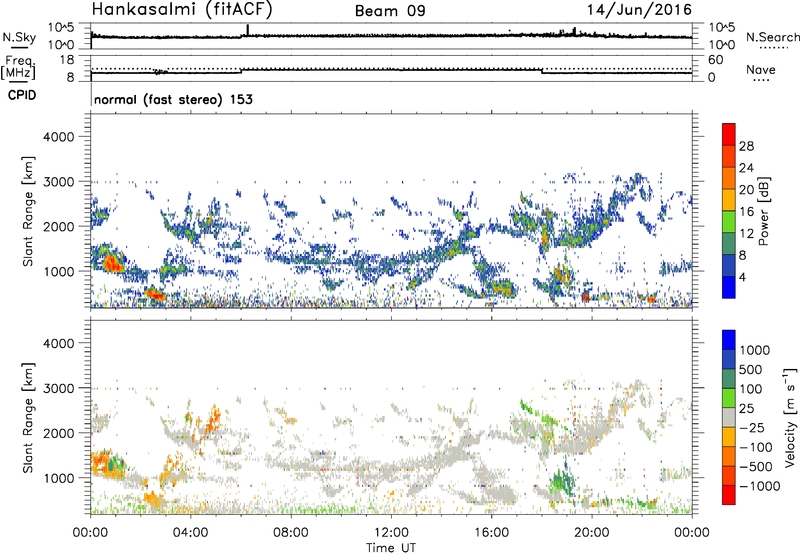Click the N.Sky noise spike near 06:00
Screen dimensions: 800x554
tap(247, 30)
